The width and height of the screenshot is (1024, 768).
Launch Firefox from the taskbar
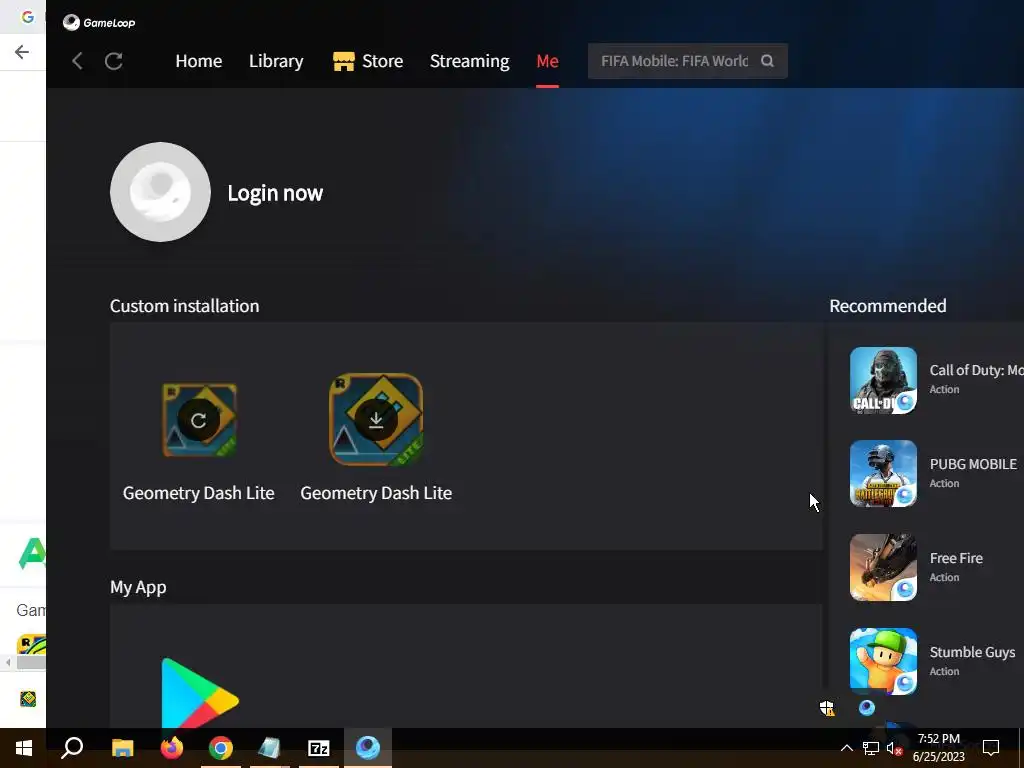point(172,748)
